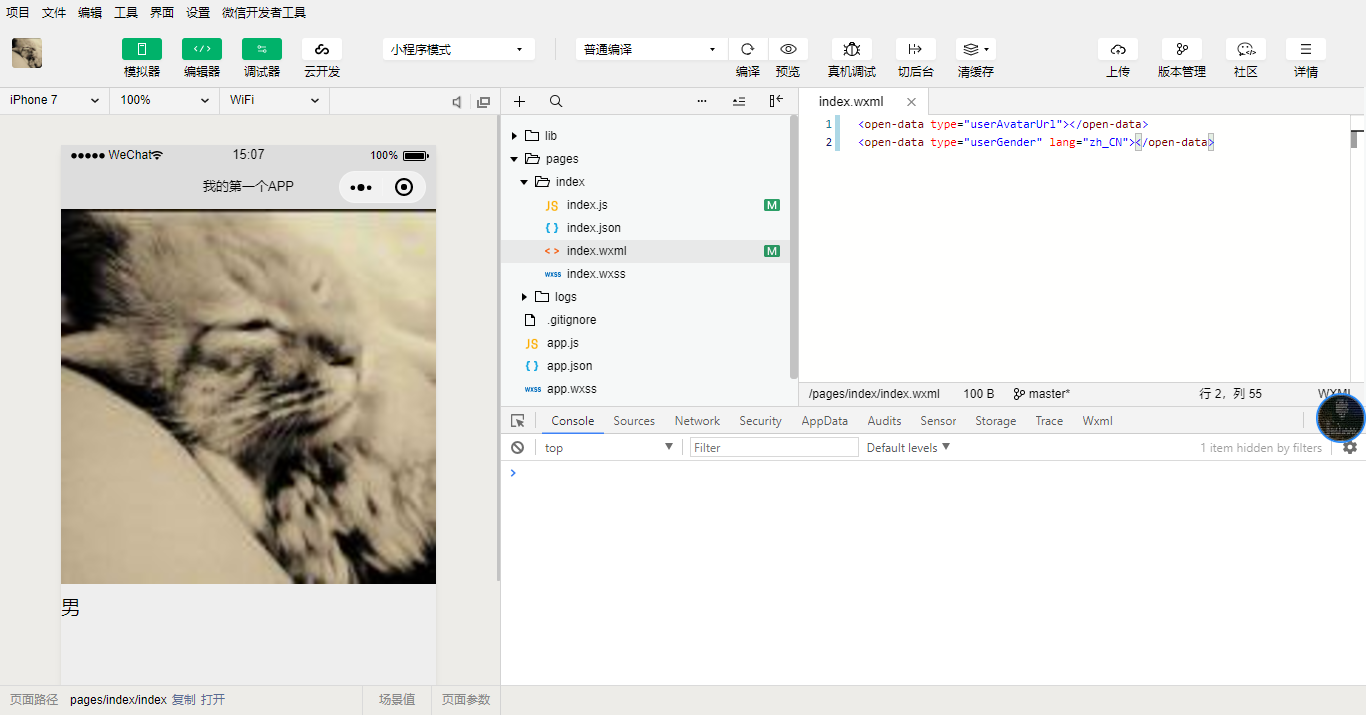Toggle the simulator panel button
The width and height of the screenshot is (1366, 715).
142,49
